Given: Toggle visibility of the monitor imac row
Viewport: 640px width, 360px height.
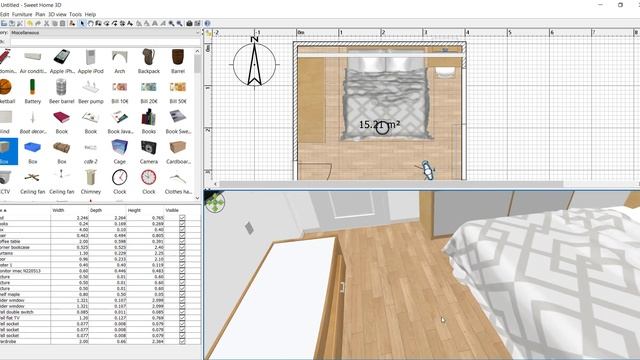Looking at the screenshot, I should click(182, 271).
